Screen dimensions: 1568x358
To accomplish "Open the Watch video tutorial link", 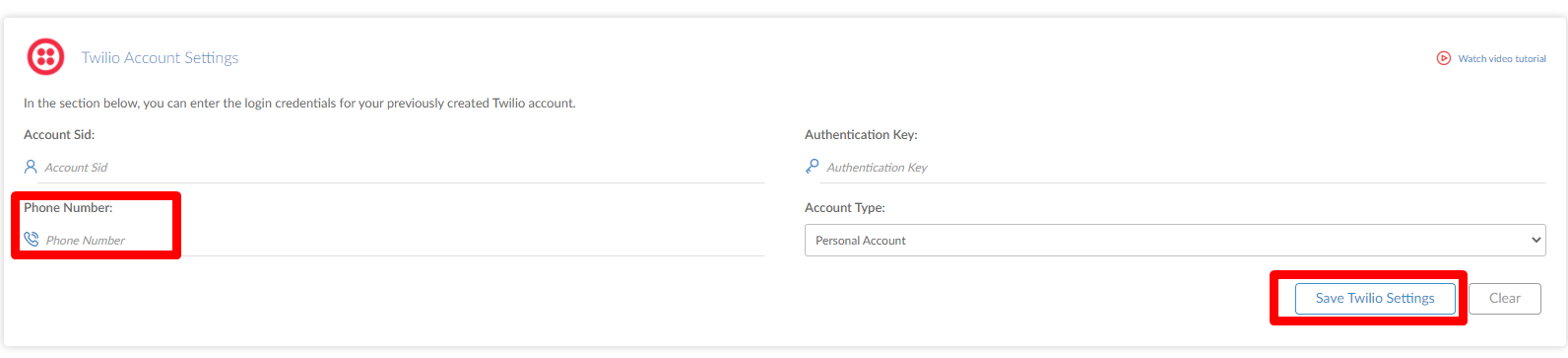I will click(1502, 59).
